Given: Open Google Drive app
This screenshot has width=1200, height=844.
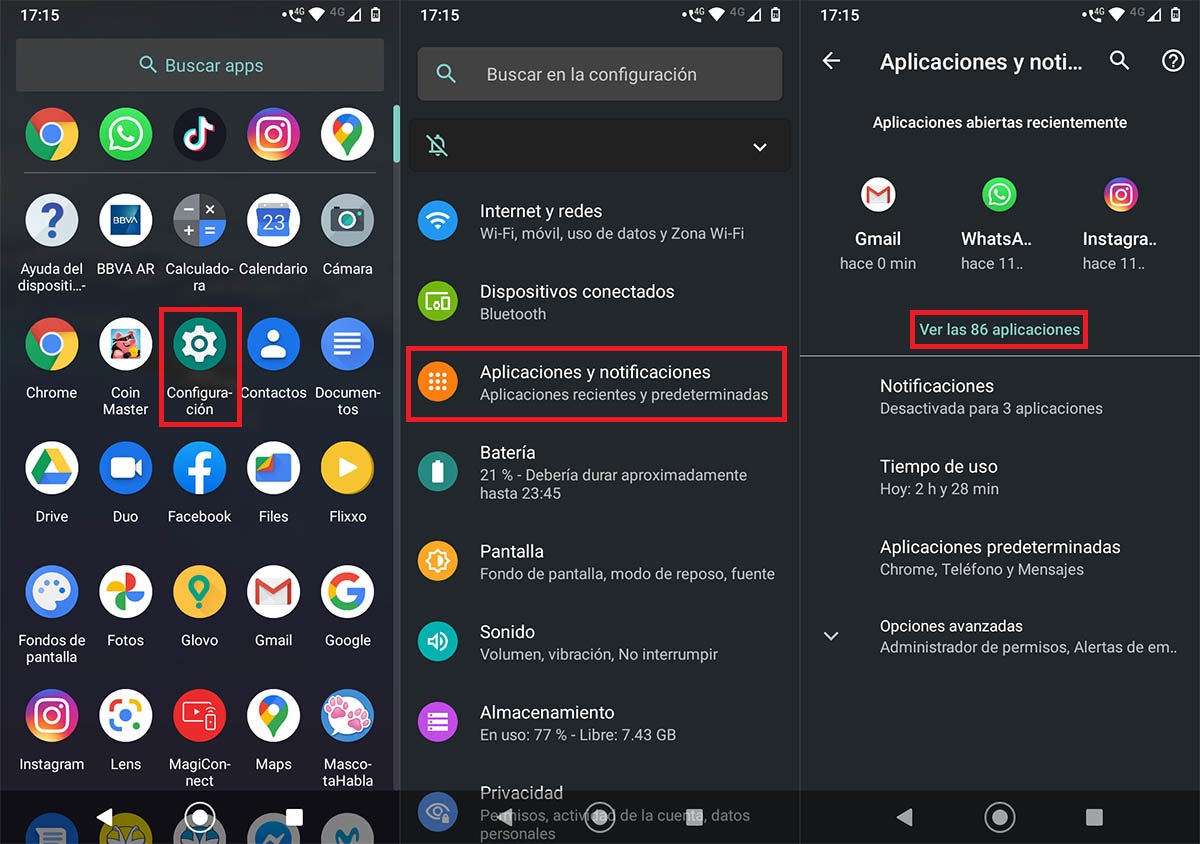Looking at the screenshot, I should [51, 483].
